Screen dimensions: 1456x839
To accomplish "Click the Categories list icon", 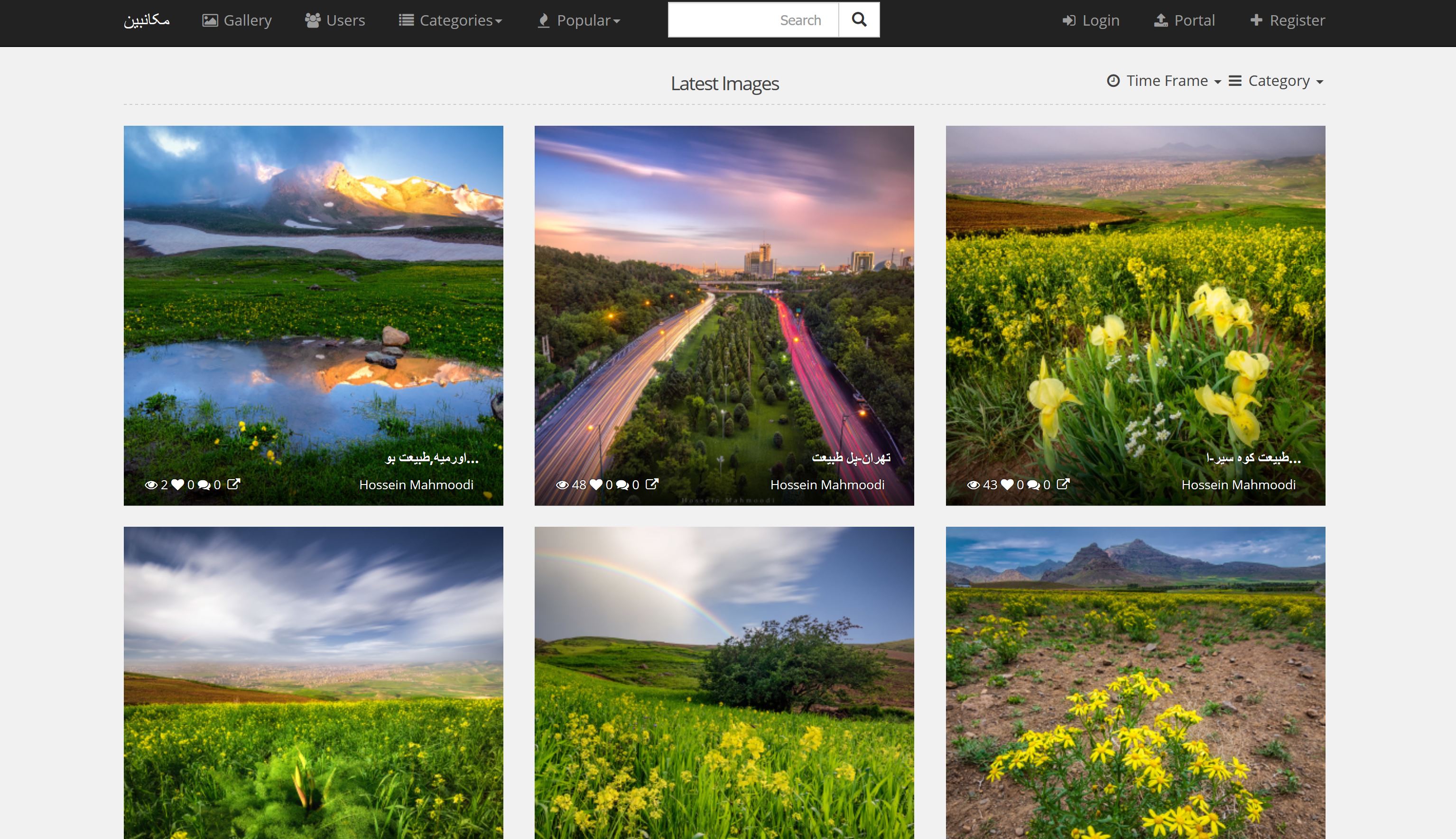I will point(406,21).
